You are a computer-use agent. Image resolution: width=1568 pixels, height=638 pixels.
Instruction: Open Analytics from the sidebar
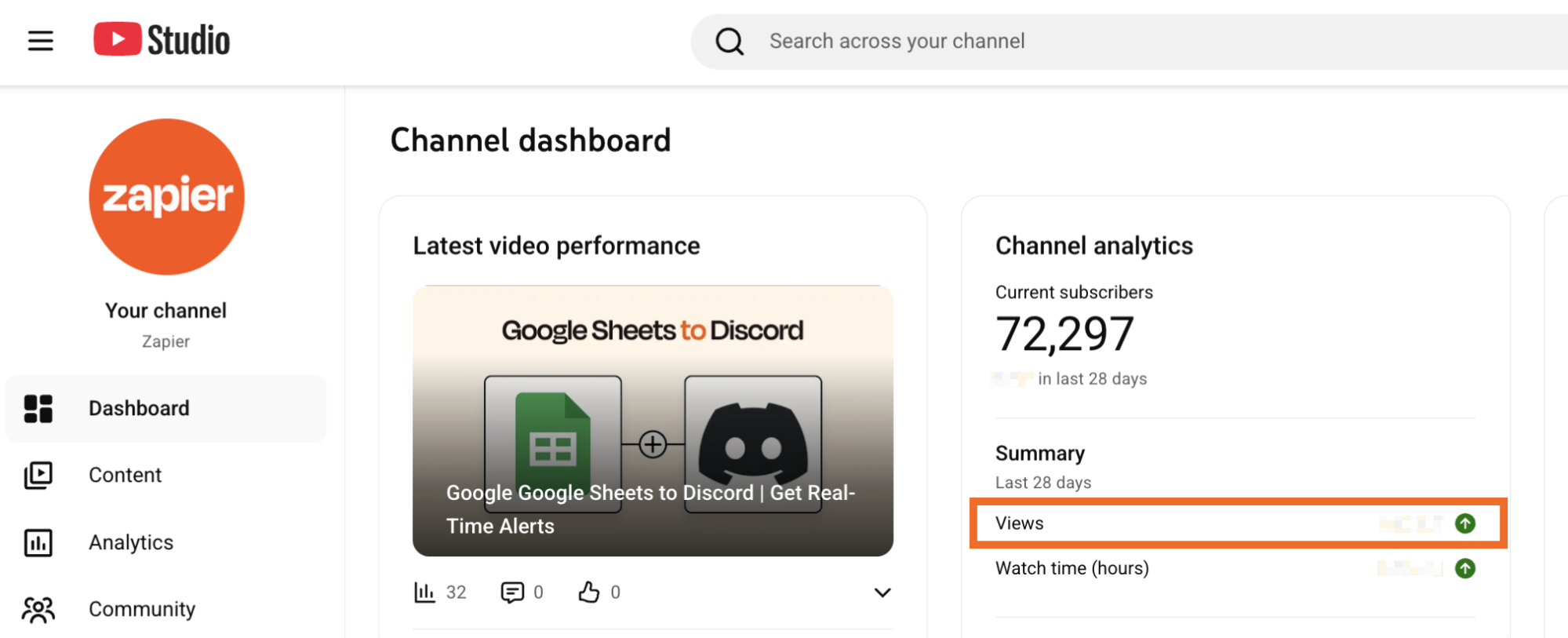coord(131,542)
